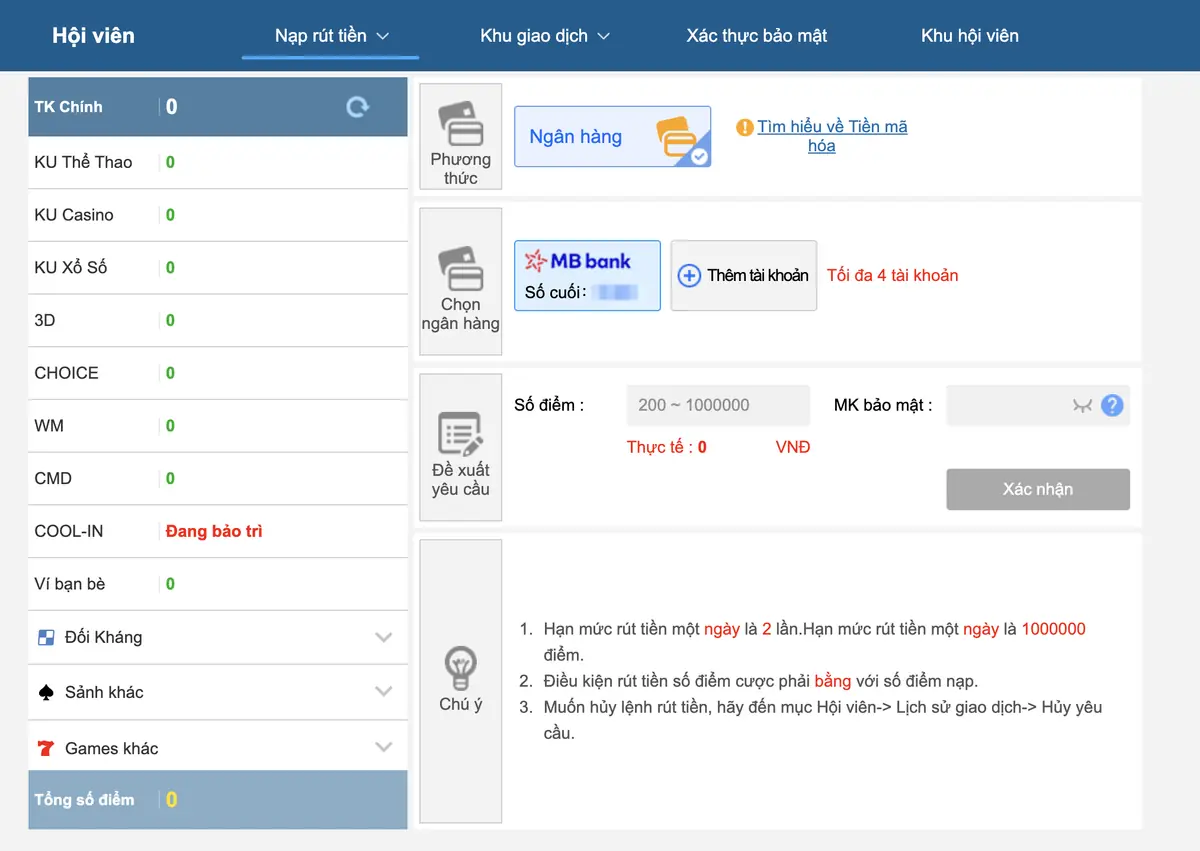
Task: Click the plus icon on Thêm tài khoản
Action: tap(689, 275)
